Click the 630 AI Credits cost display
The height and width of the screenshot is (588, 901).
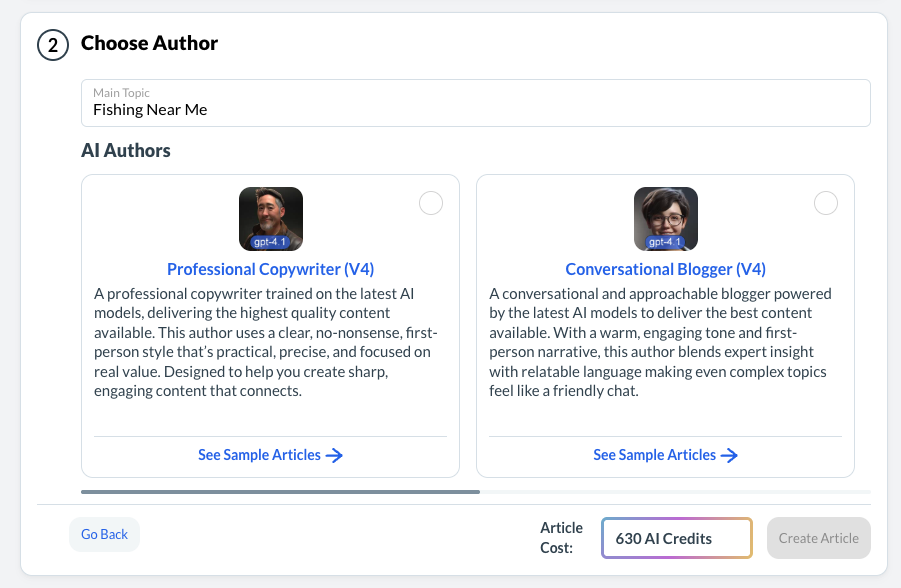(x=676, y=538)
